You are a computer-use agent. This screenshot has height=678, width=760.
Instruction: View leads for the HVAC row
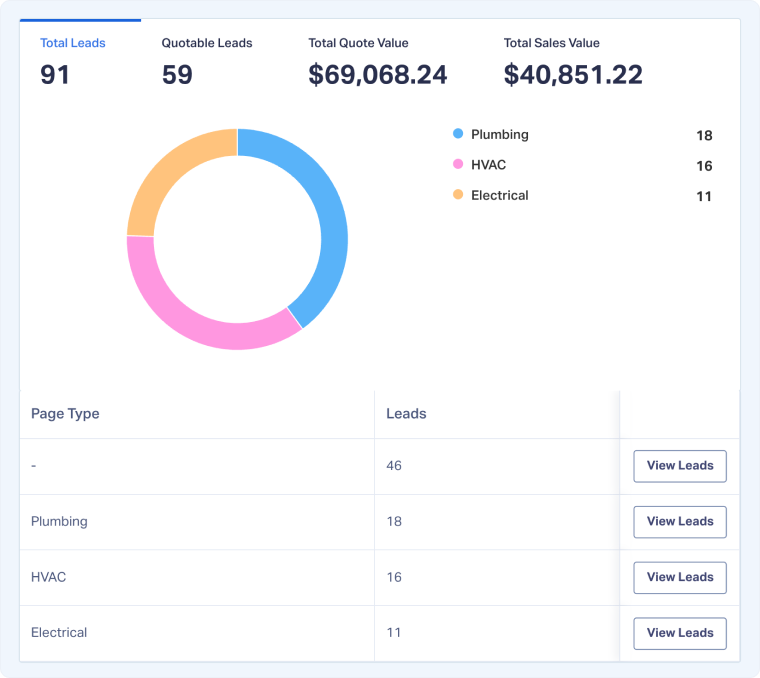(x=679, y=577)
